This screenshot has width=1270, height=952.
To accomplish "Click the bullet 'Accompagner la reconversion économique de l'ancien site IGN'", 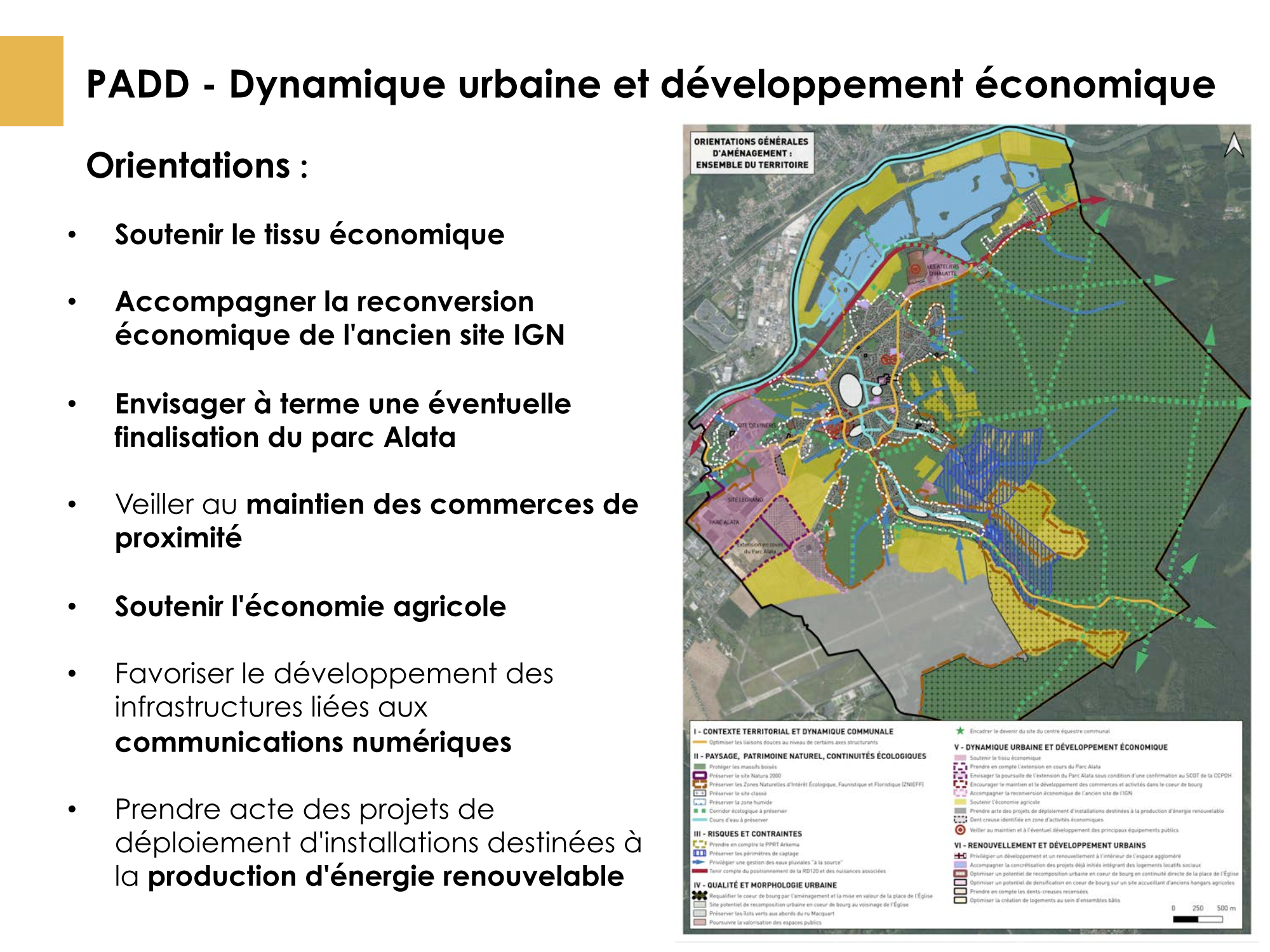I will pyautogui.click(x=340, y=319).
